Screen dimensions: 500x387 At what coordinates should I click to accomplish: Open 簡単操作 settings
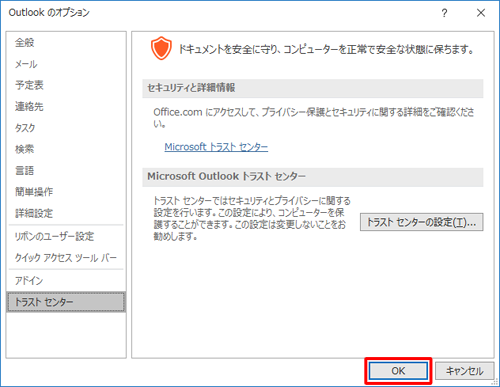66,192
